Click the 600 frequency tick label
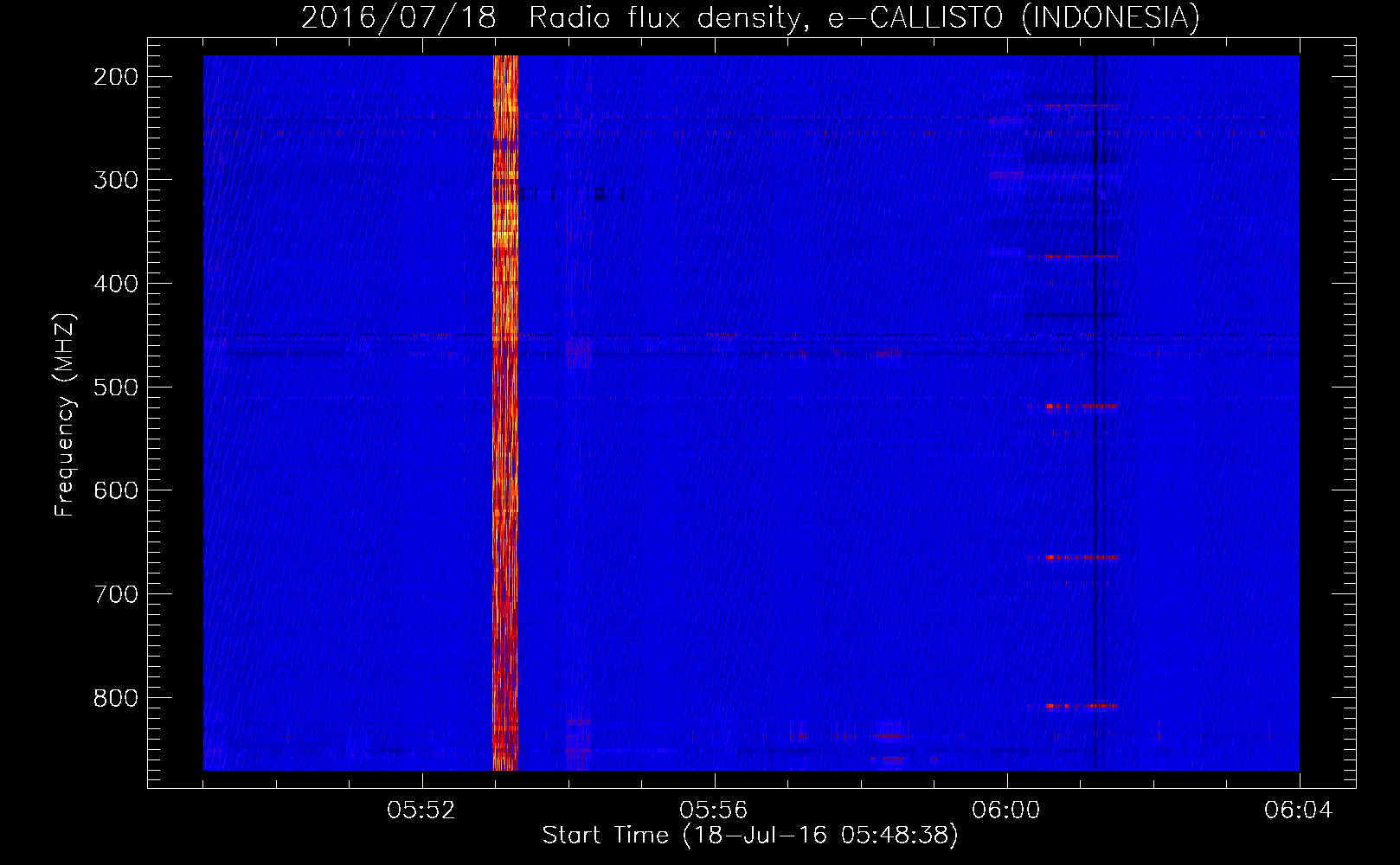The height and width of the screenshot is (865, 1400). pyautogui.click(x=116, y=490)
